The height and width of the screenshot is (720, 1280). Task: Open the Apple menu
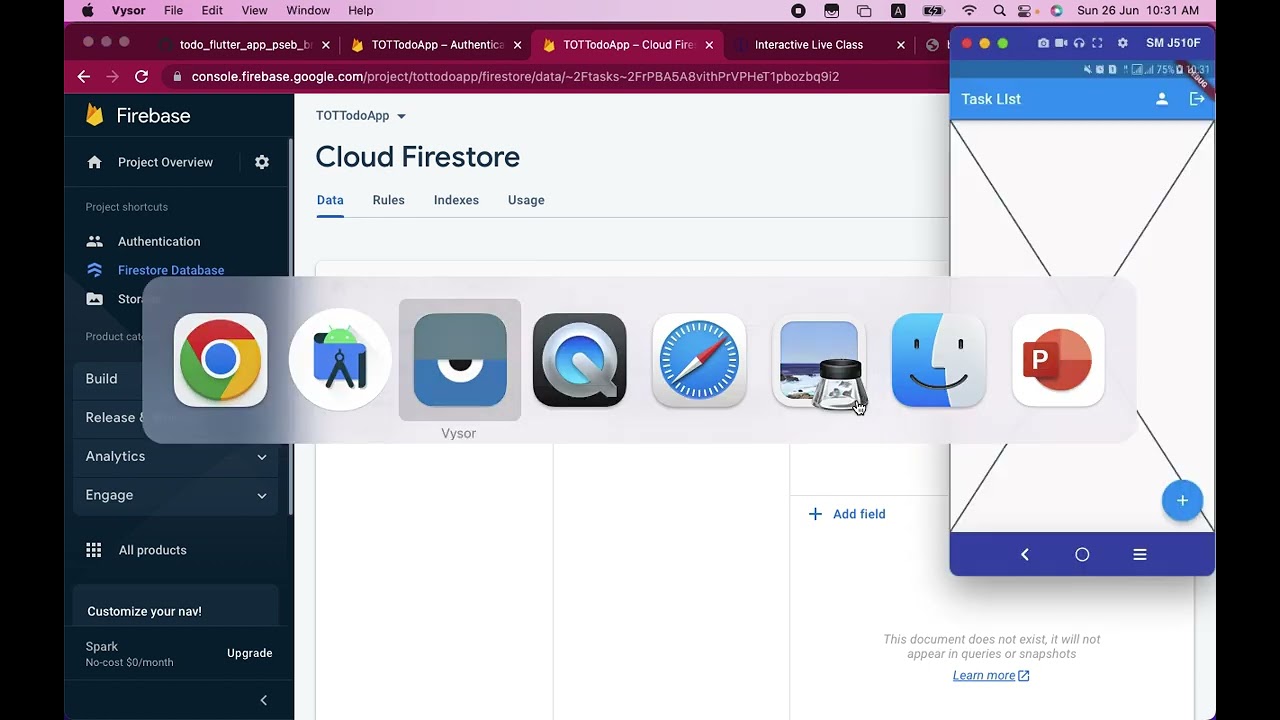coord(87,10)
